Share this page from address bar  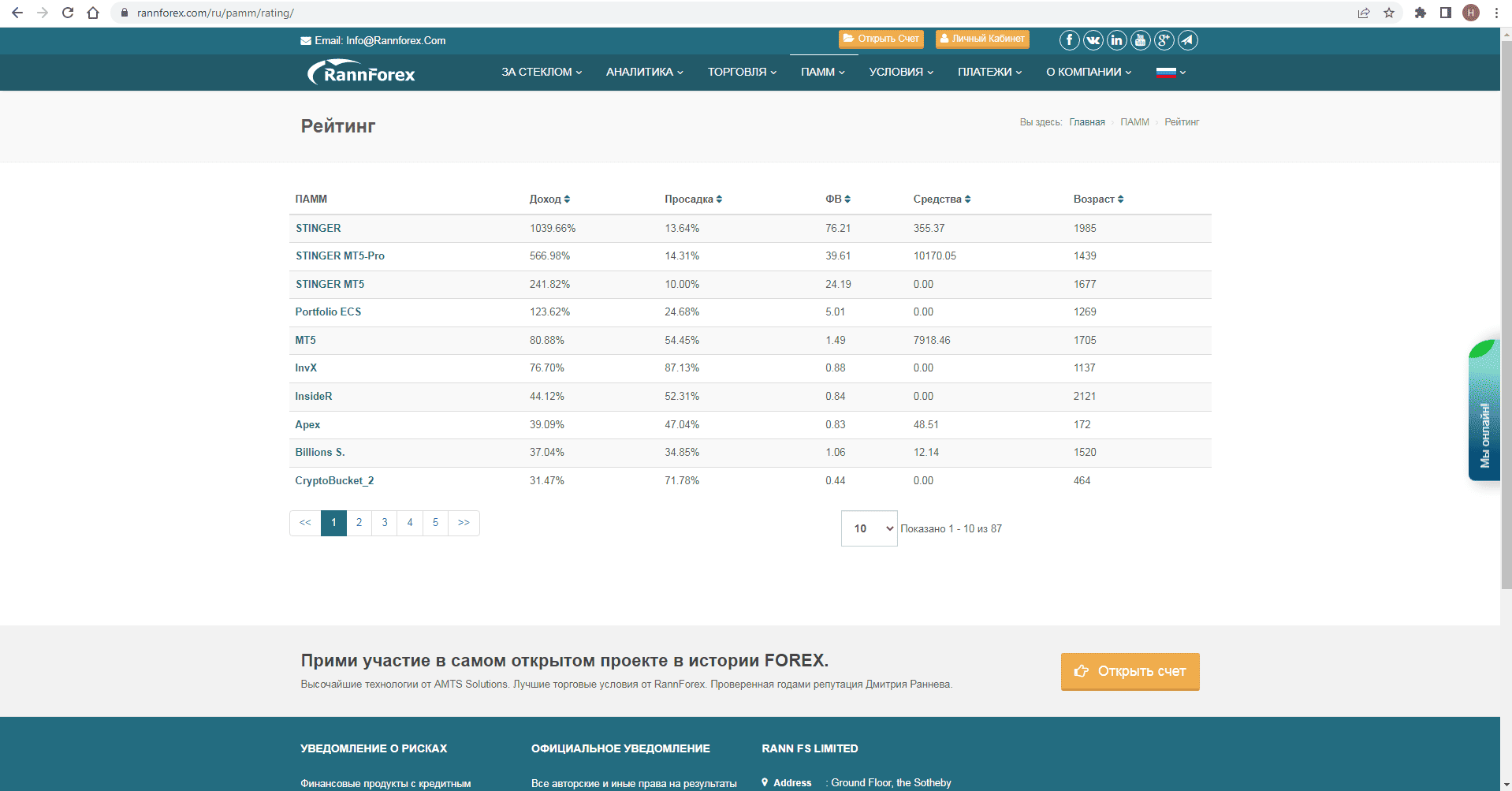pos(1364,13)
